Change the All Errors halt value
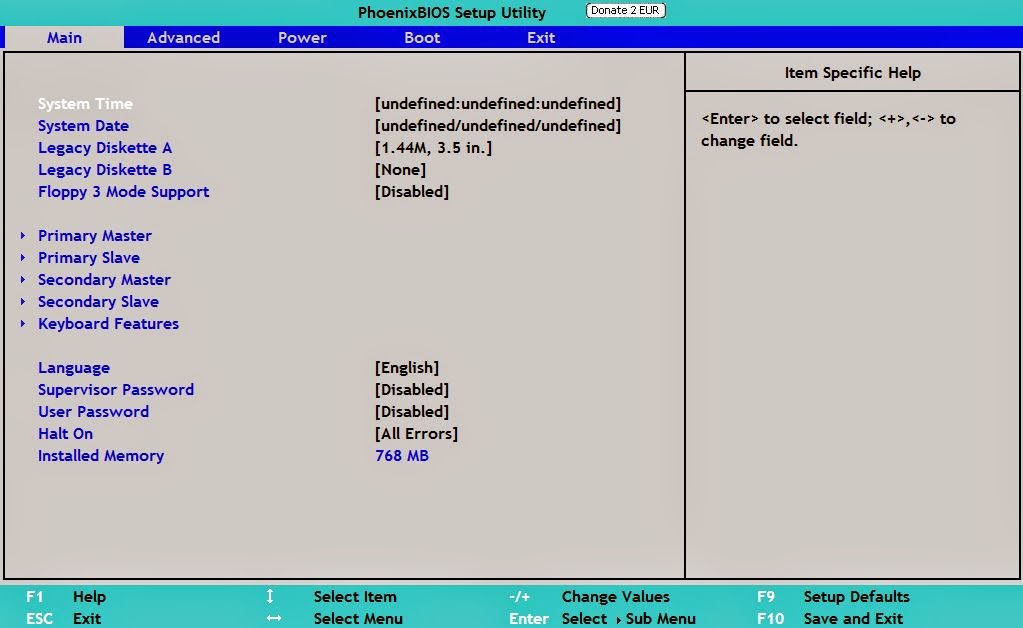Screen dimensions: 1023x628 coord(416,434)
